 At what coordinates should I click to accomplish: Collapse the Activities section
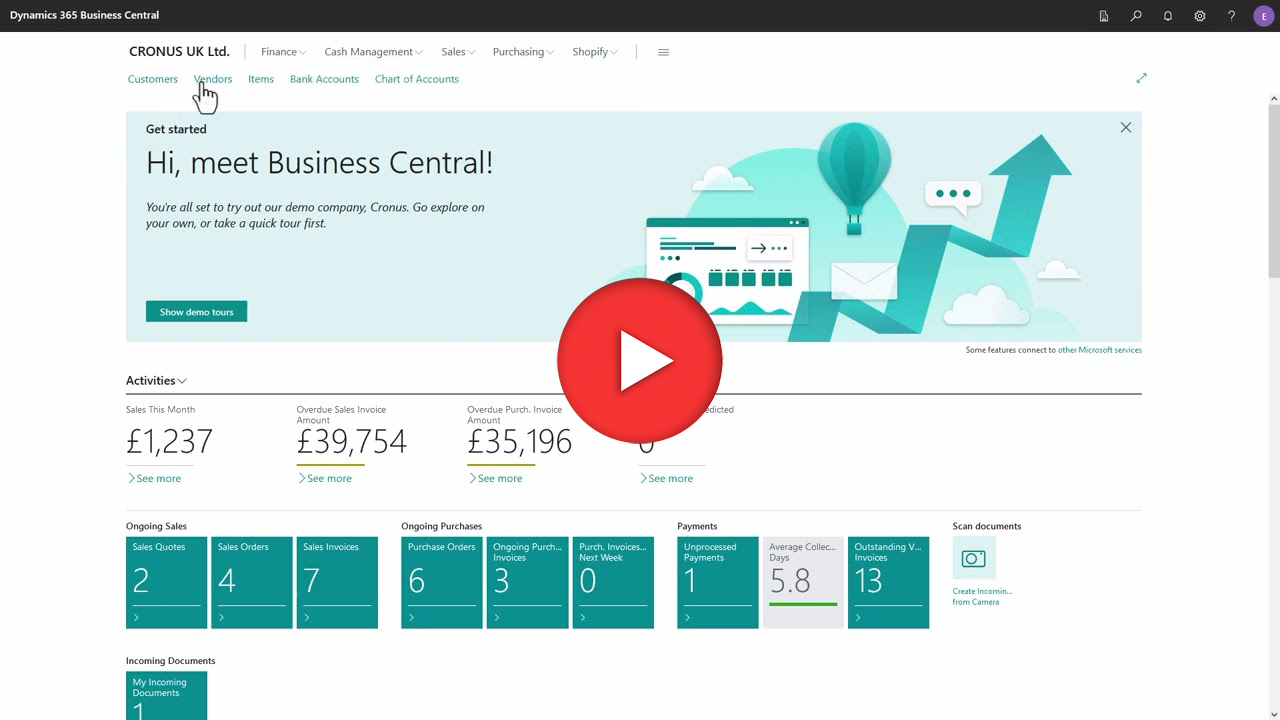[156, 381]
